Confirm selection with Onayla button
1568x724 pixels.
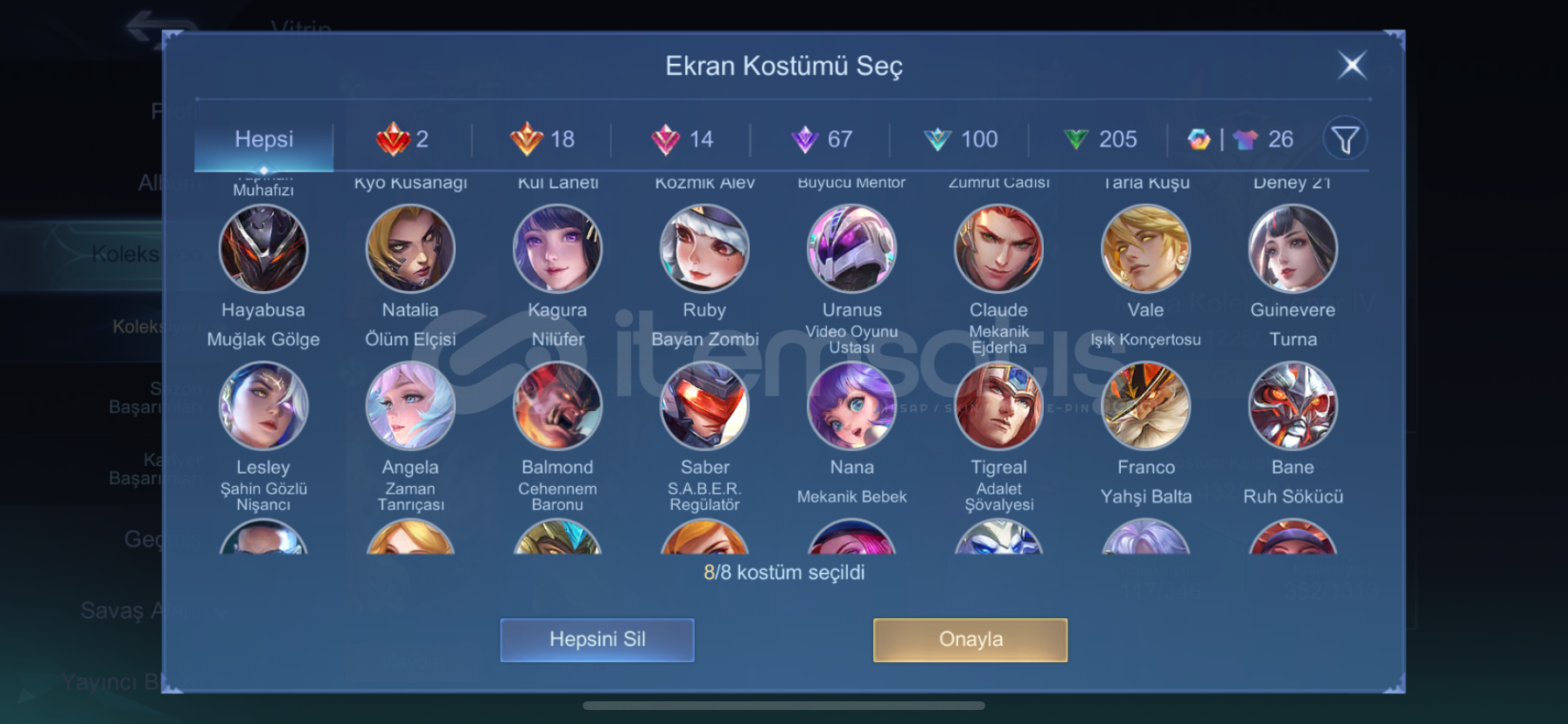(x=970, y=640)
